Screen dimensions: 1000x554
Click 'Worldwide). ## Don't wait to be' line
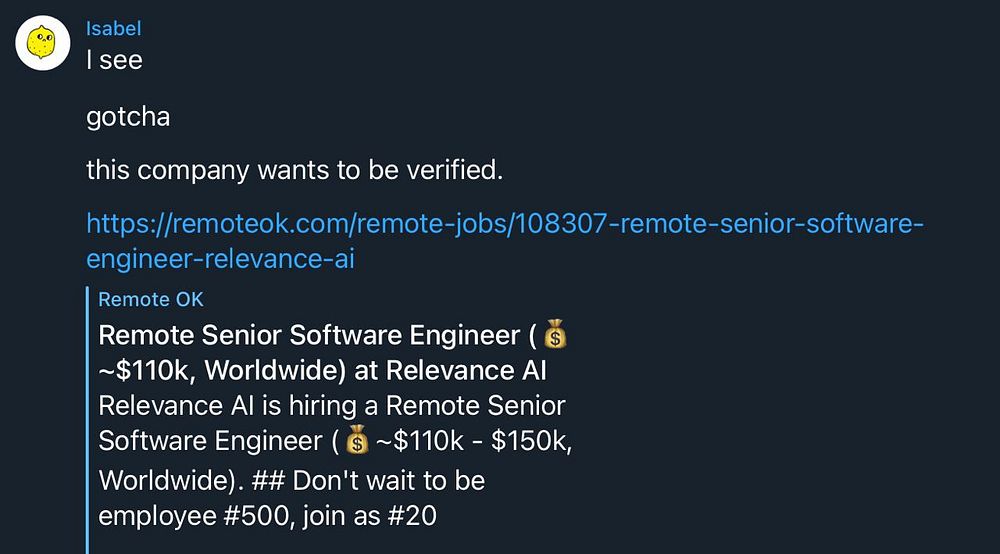click(291, 480)
